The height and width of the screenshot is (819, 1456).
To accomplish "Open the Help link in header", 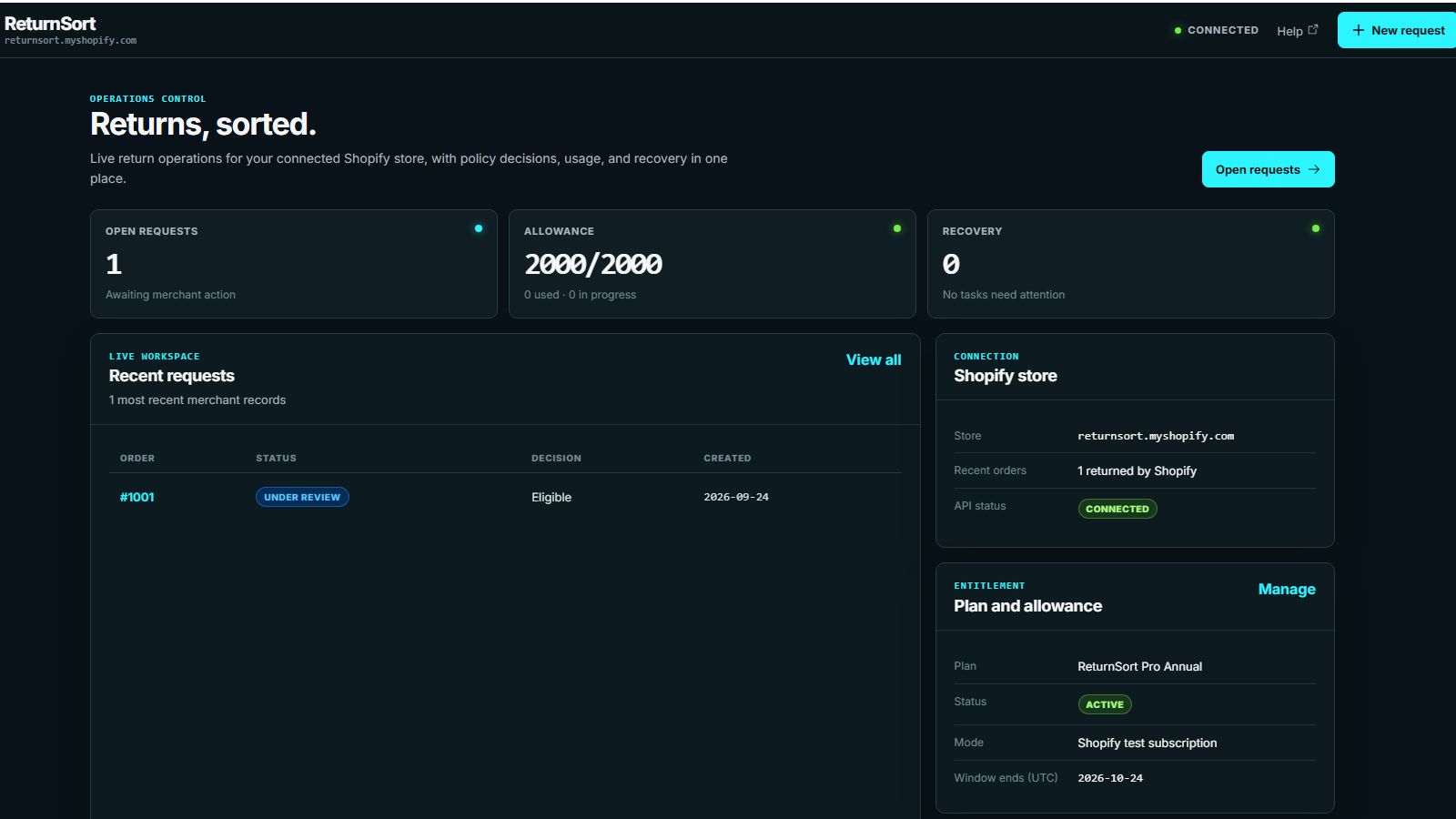I will click(x=1298, y=31).
